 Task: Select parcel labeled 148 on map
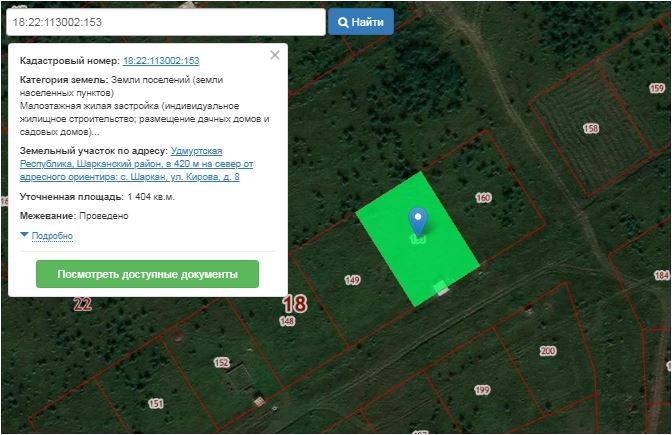coord(288,321)
